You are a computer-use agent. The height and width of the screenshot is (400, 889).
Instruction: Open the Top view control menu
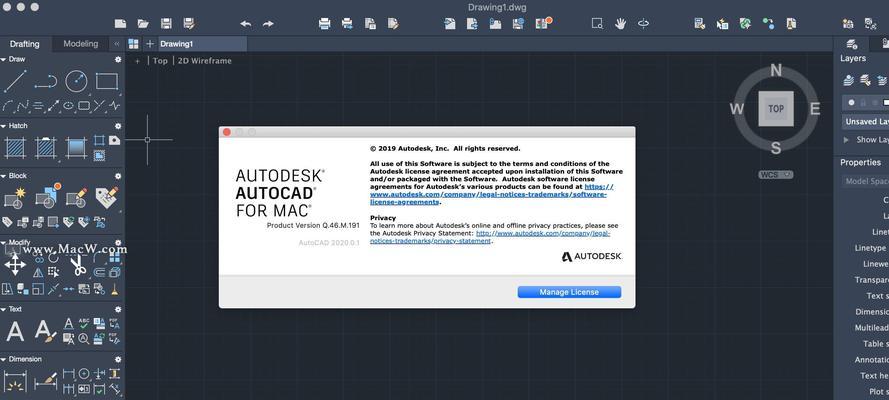click(x=160, y=61)
